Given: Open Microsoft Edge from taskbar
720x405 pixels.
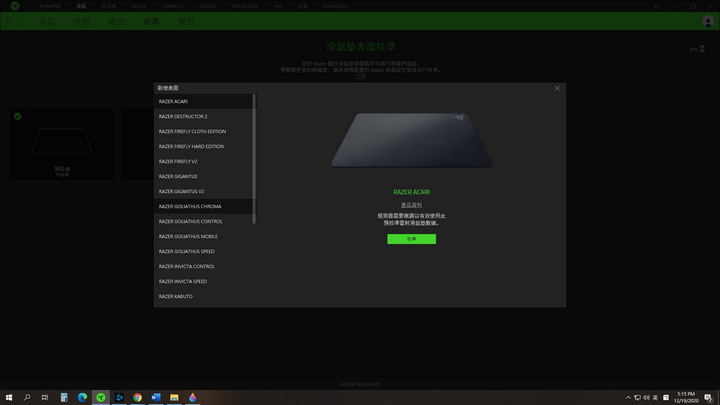Looking at the screenshot, I should (x=82, y=397).
